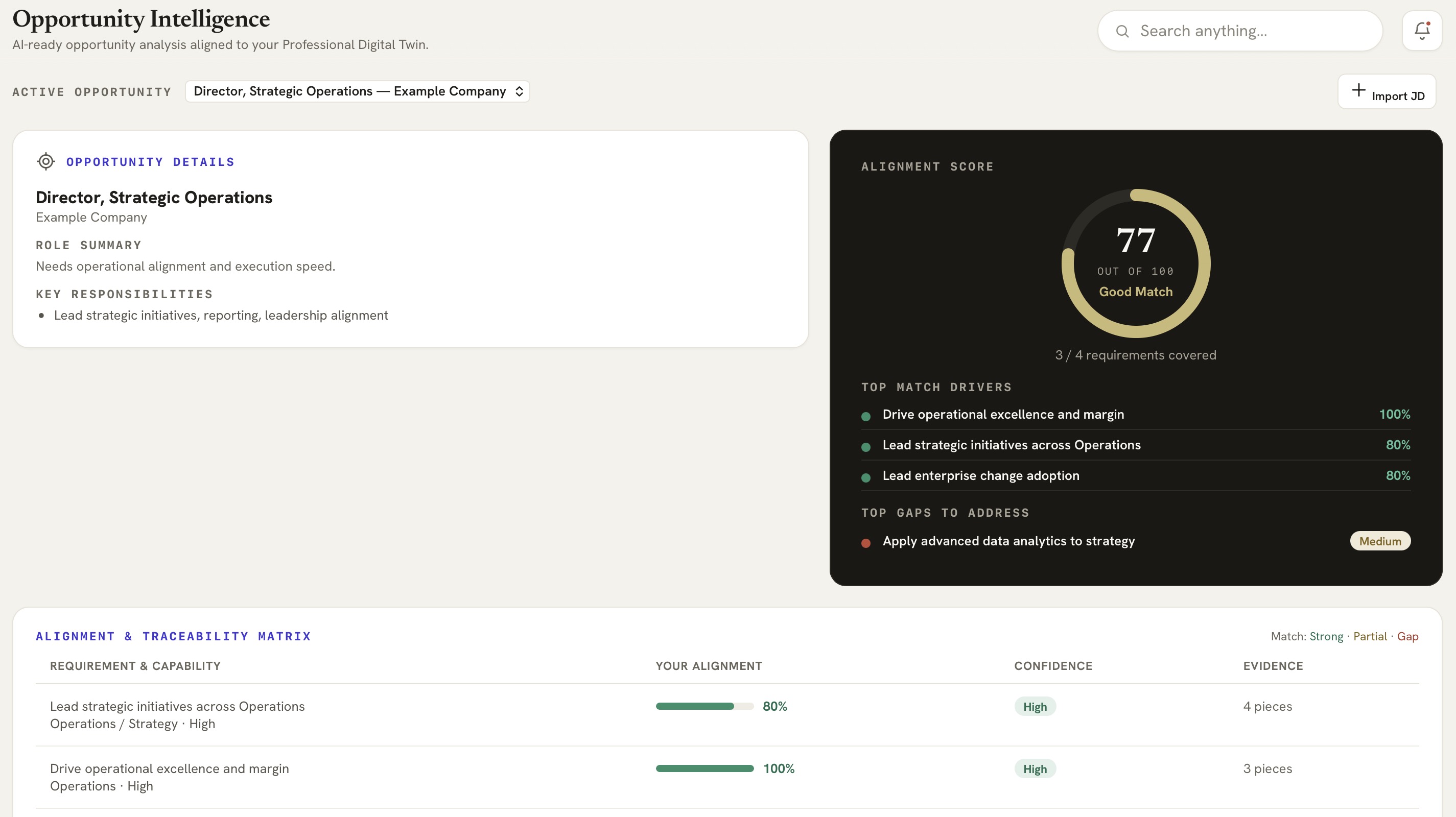Click the search magnifier icon
Image resolution: width=1456 pixels, height=817 pixels.
(1122, 31)
